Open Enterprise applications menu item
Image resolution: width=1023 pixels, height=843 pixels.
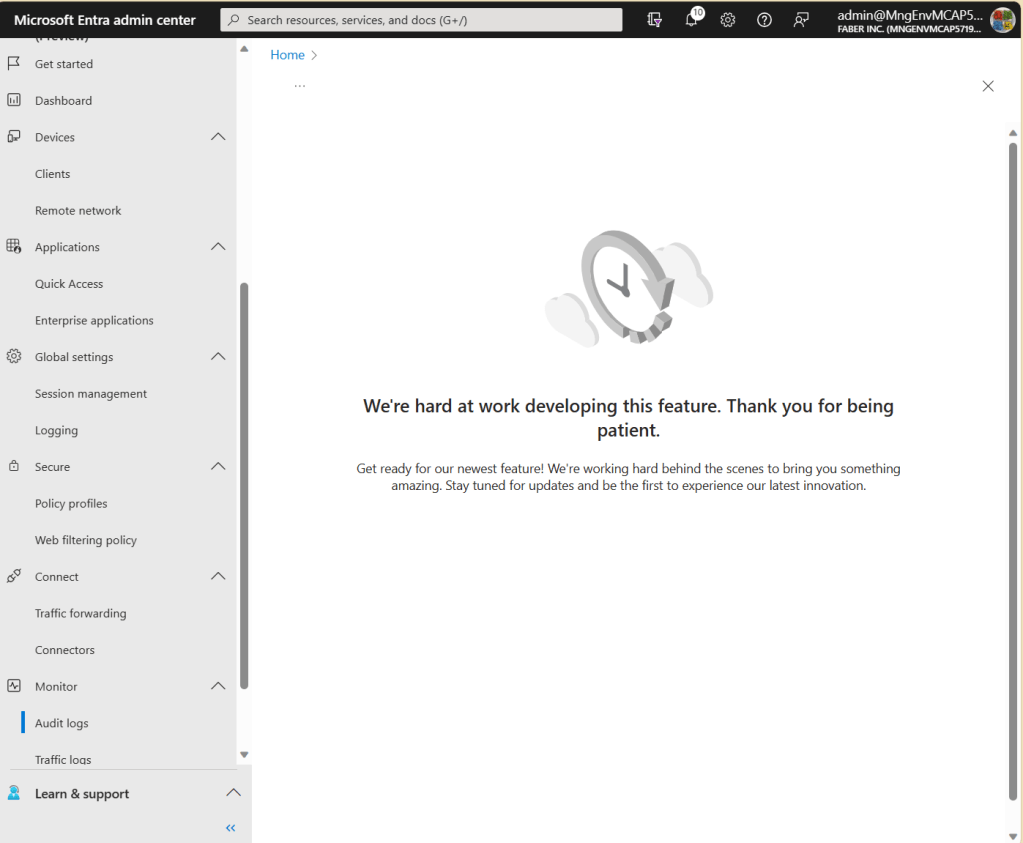94,321
